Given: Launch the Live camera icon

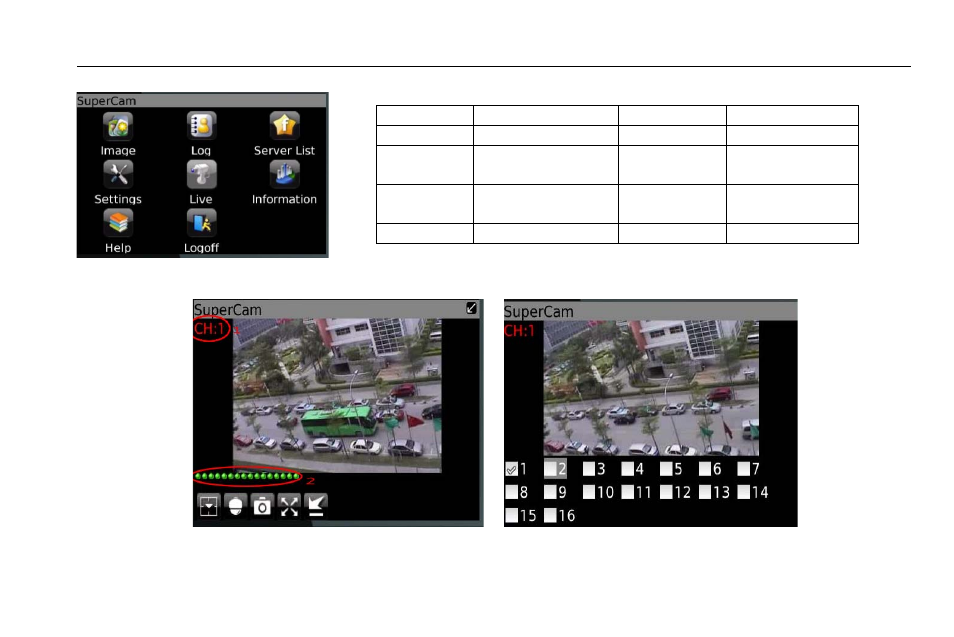Looking at the screenshot, I should click(201, 175).
